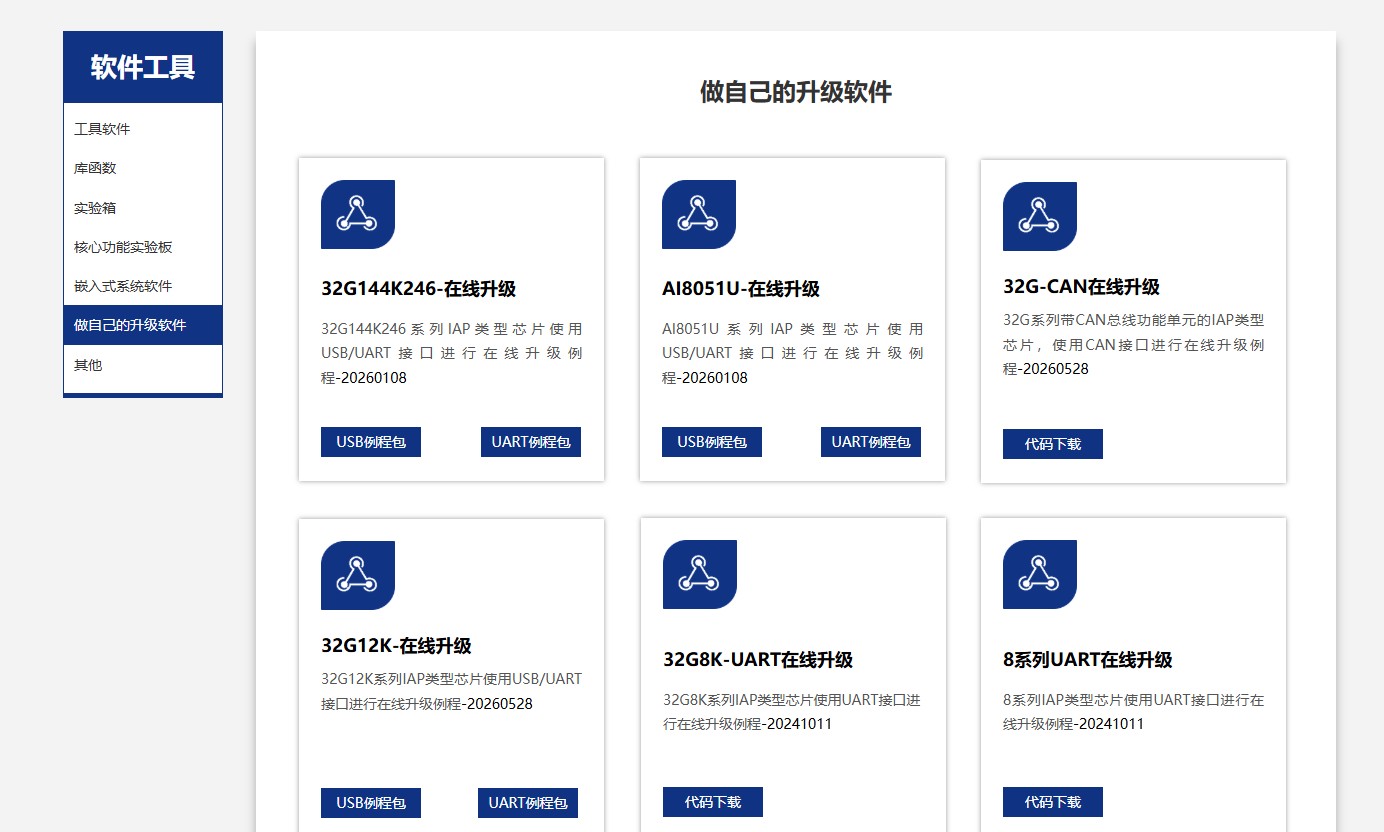1384x832 pixels.
Task: Open 核心功能实验板 menu entry
Action: point(142,247)
